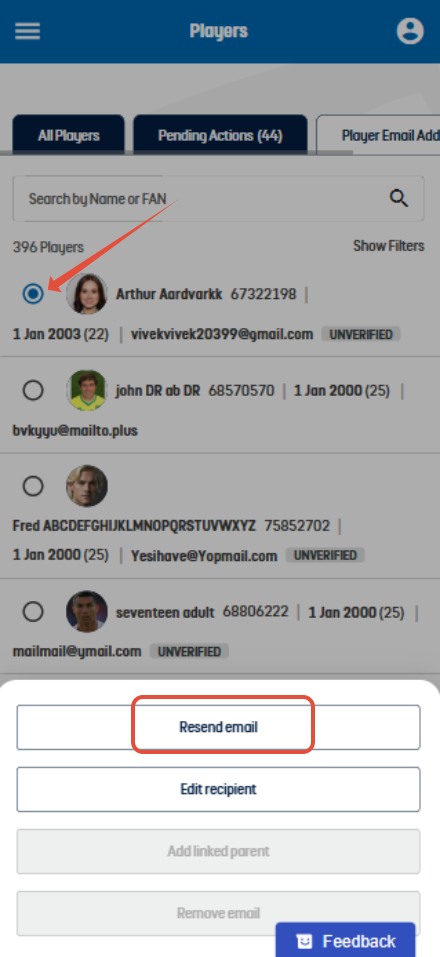The width and height of the screenshot is (440, 957).
Task: Select the seventeen adult radio button
Action: [33, 612]
